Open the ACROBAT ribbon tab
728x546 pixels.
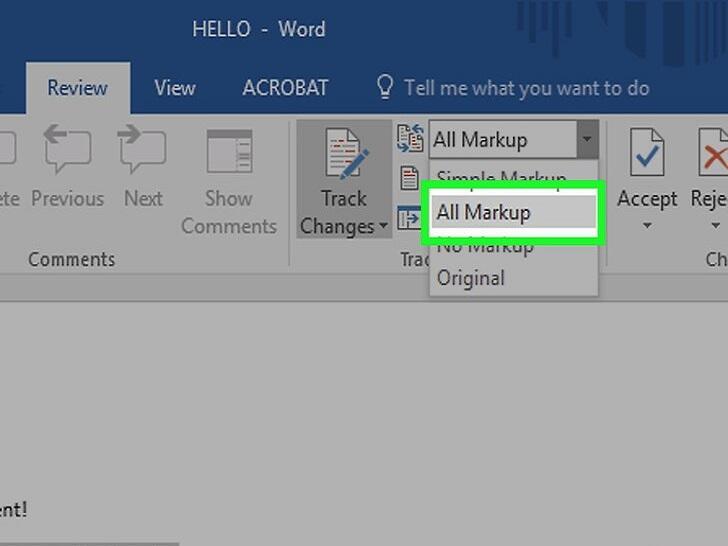(x=285, y=88)
